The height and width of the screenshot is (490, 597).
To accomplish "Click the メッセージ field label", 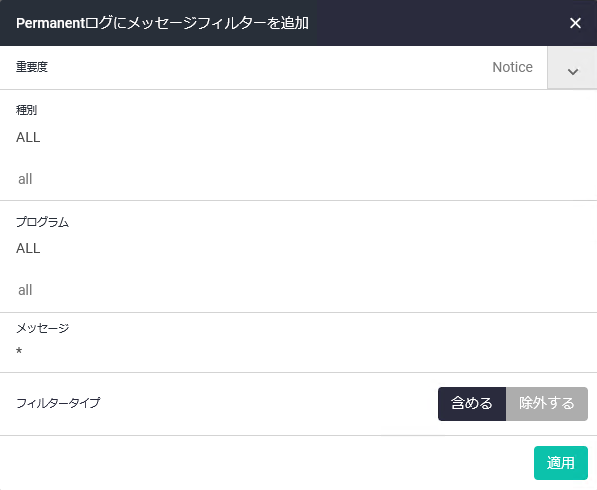I will [x=42, y=328].
